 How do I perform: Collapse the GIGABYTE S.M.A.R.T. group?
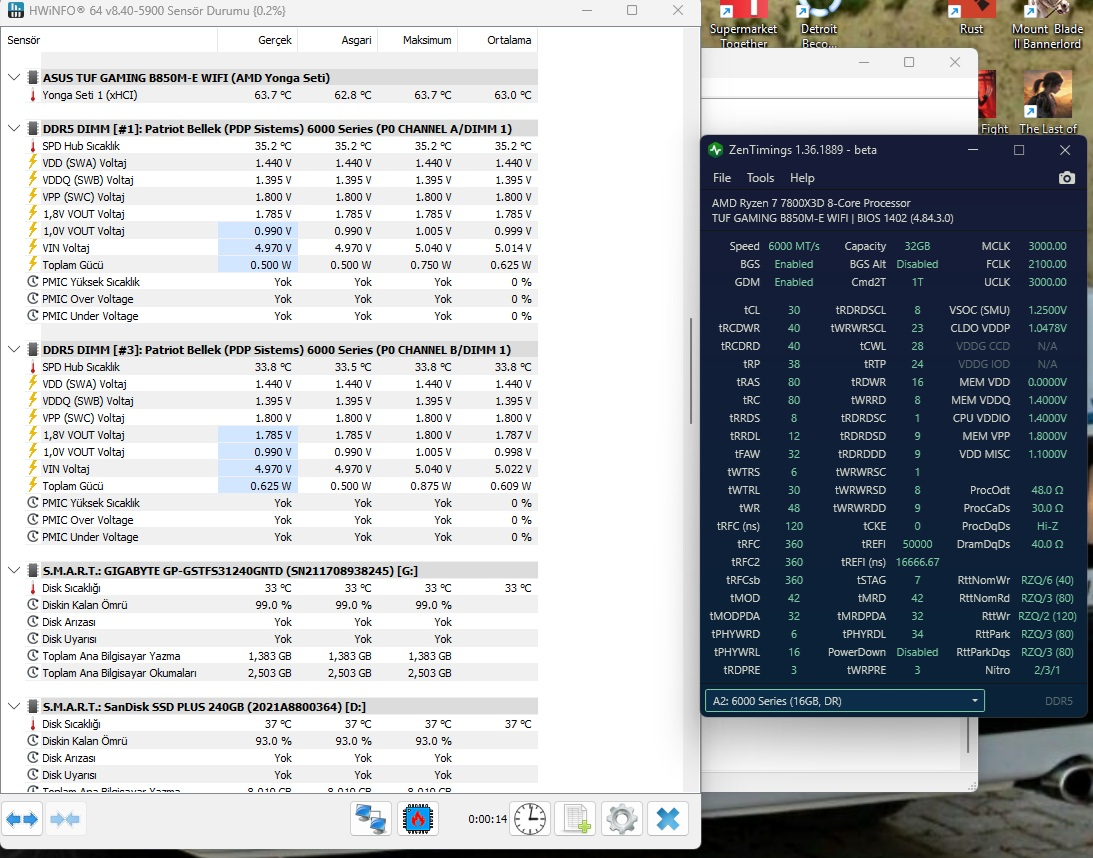[14, 570]
